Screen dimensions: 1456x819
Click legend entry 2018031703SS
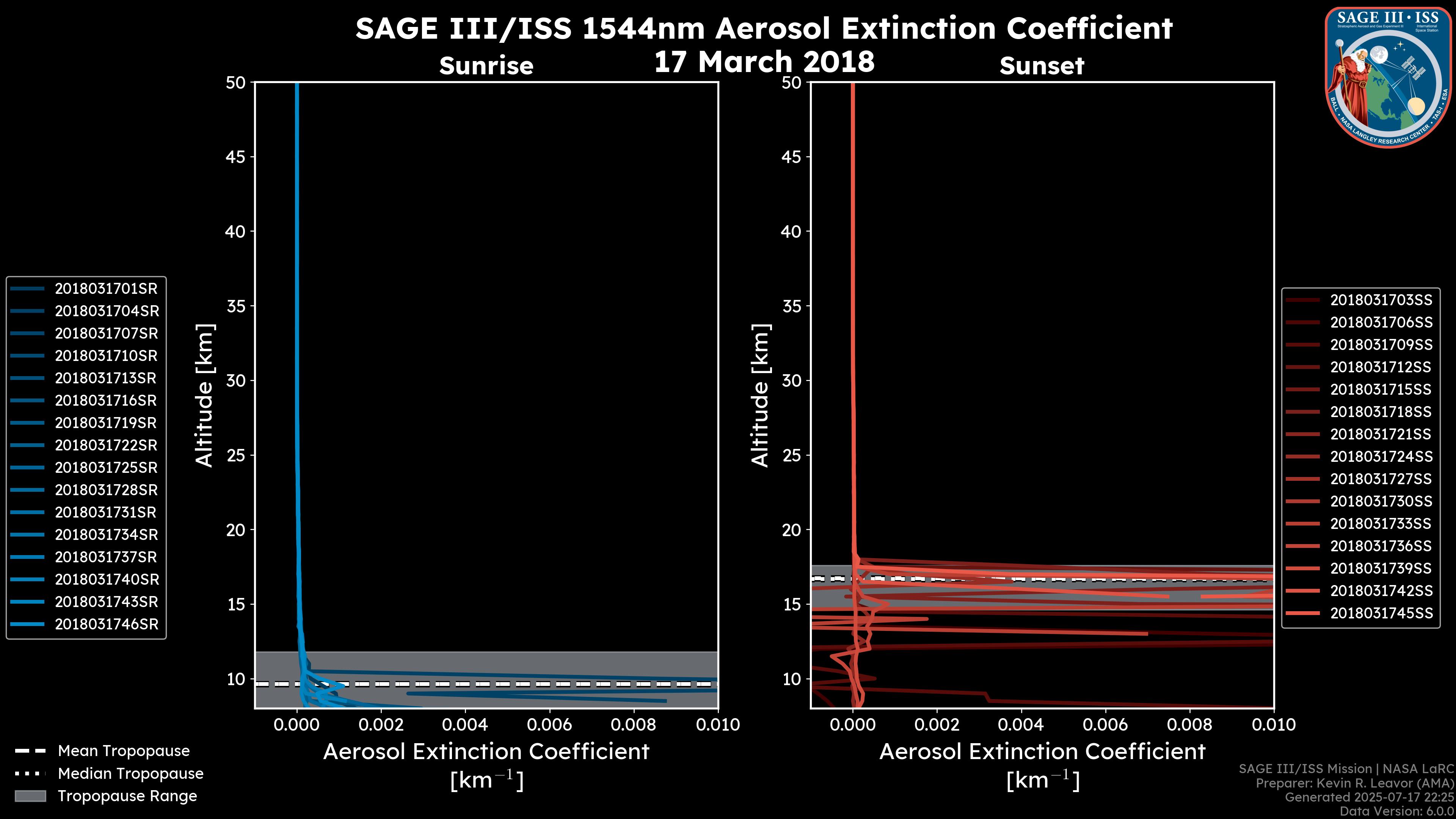[1381, 300]
